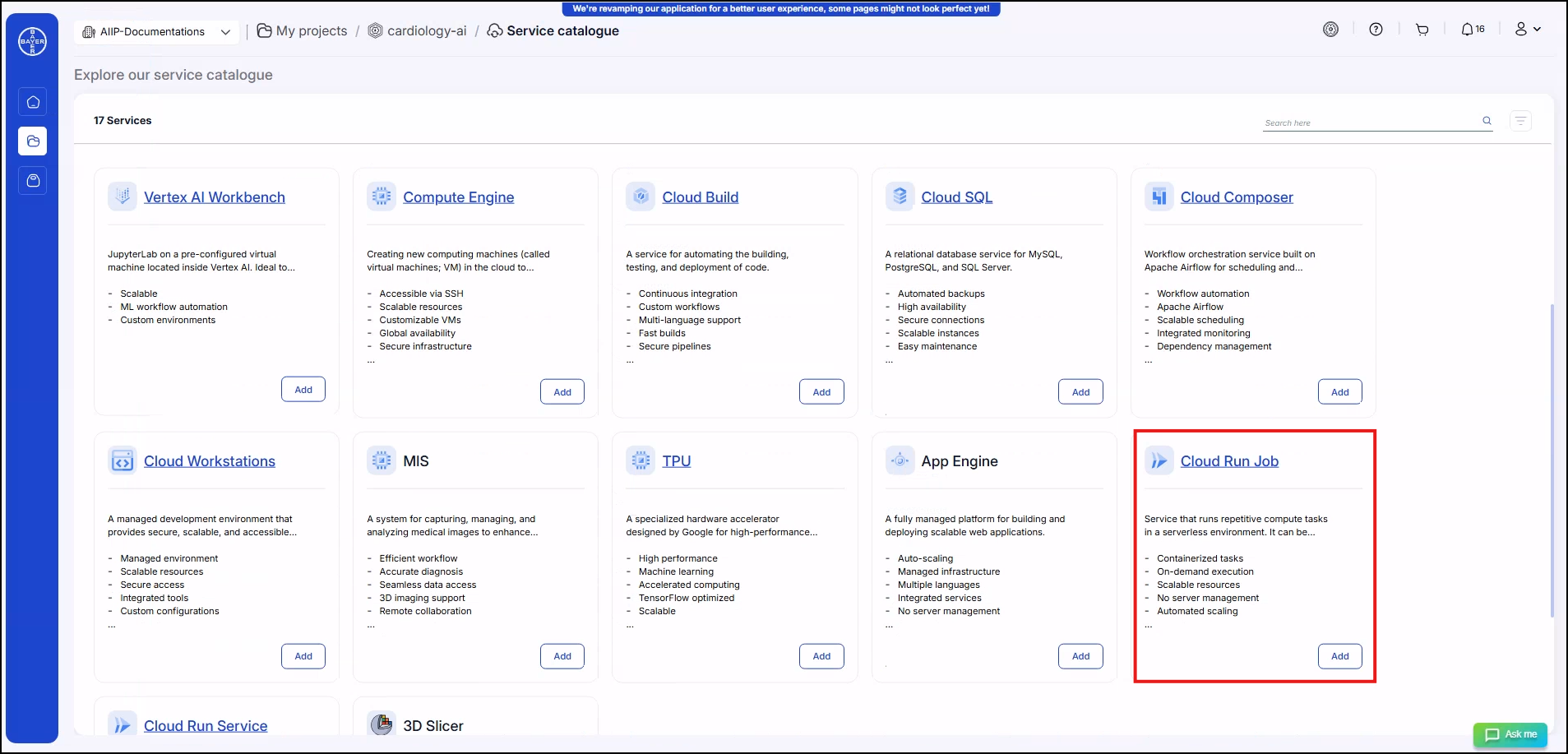Click the TPU card icon
This screenshot has width=1568, height=754.
pos(641,460)
